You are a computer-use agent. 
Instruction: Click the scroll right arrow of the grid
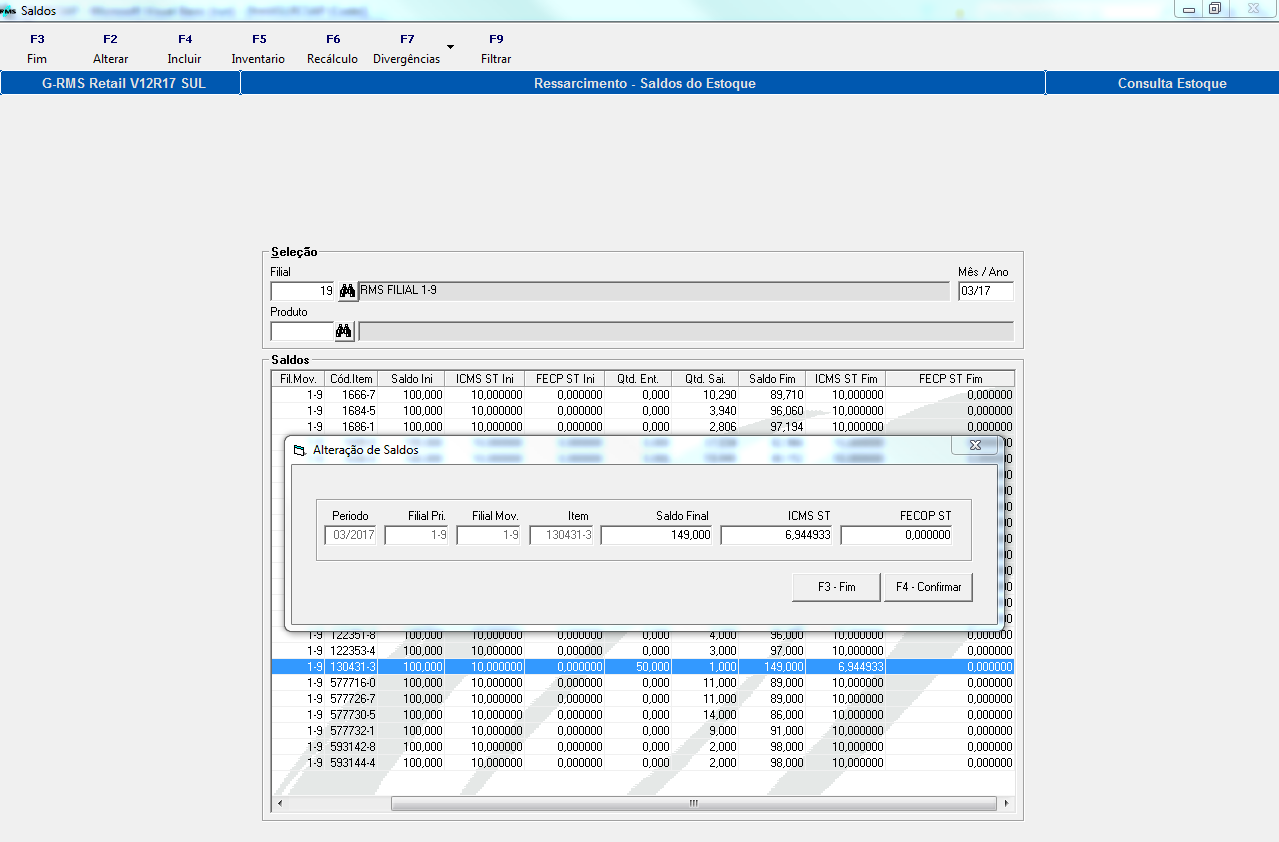pos(1006,804)
